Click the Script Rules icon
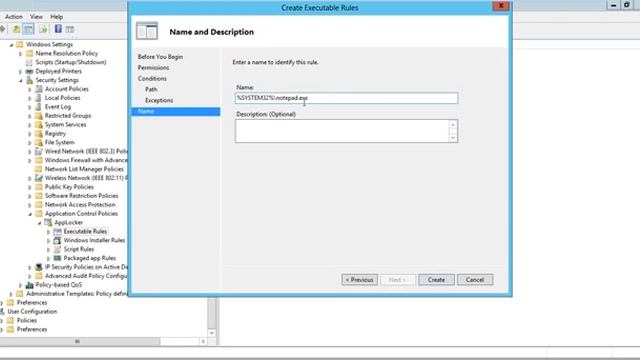The image size is (640, 360). click(58, 249)
